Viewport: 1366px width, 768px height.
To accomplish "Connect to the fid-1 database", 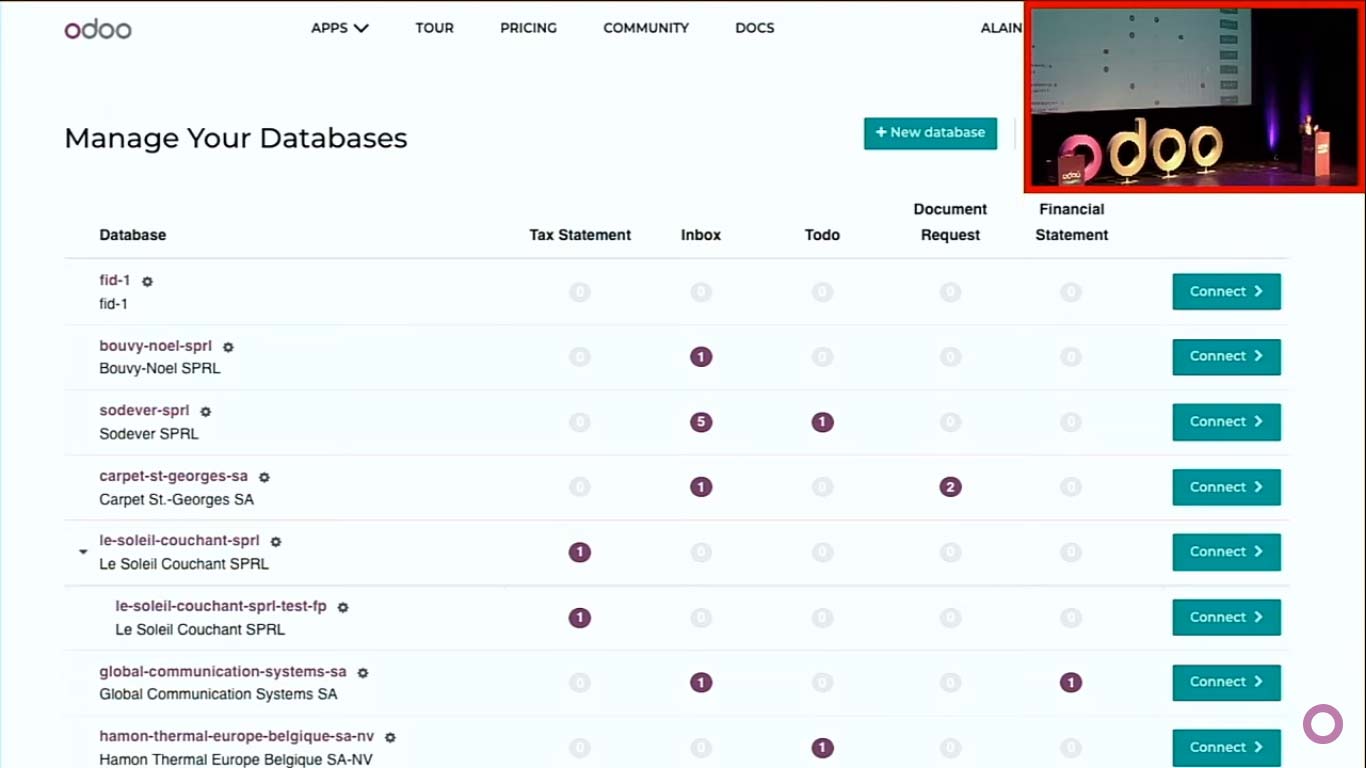I will click(1227, 292).
